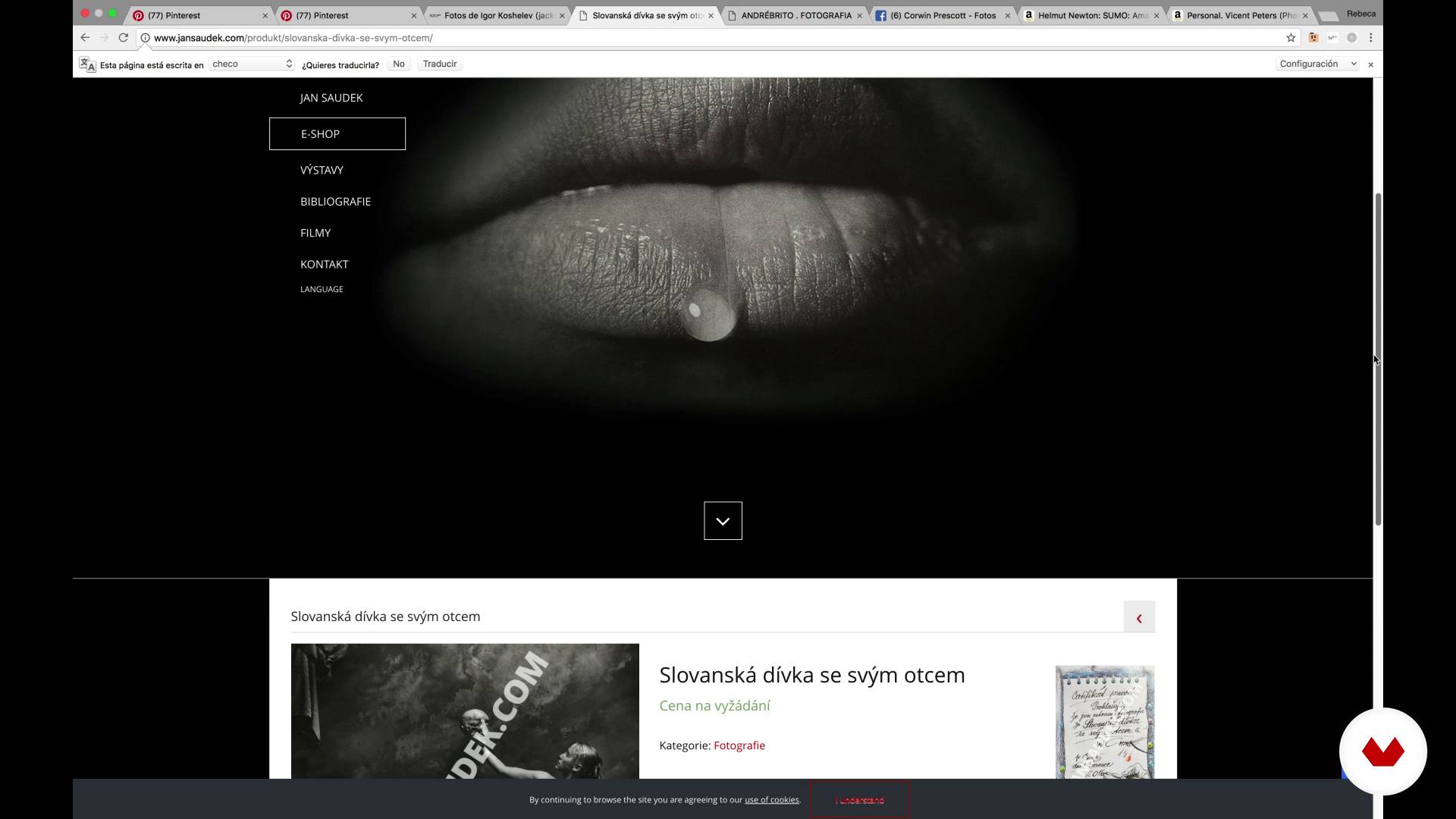
Task: Click the site info icon in address bar
Action: pyautogui.click(x=145, y=38)
